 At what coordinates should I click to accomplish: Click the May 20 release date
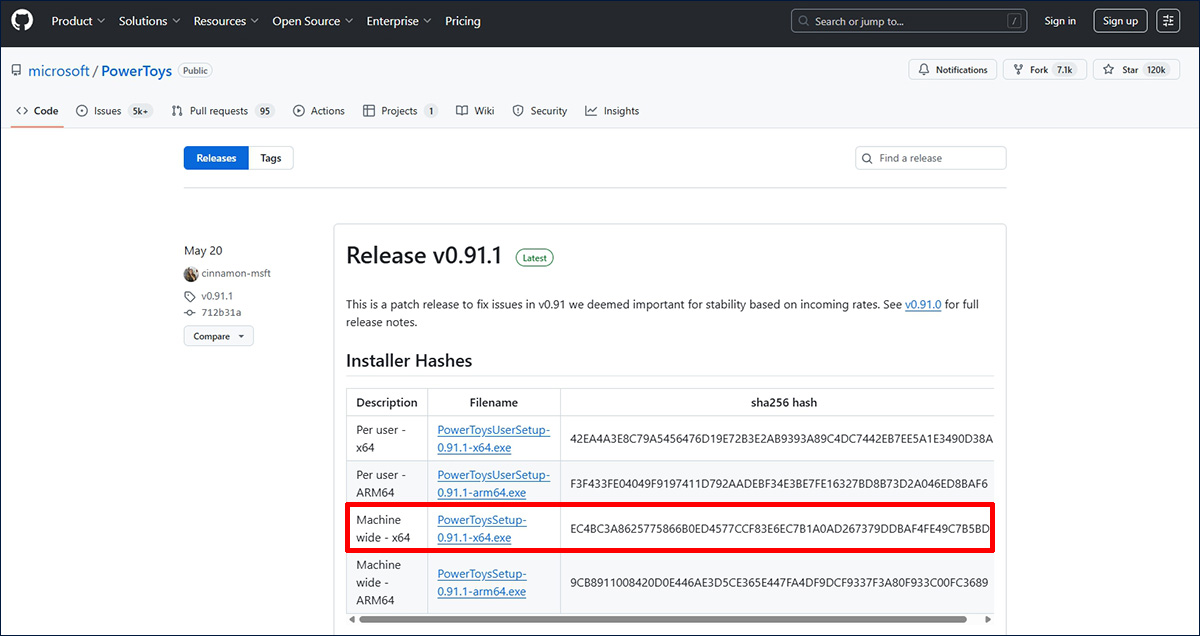(x=203, y=251)
